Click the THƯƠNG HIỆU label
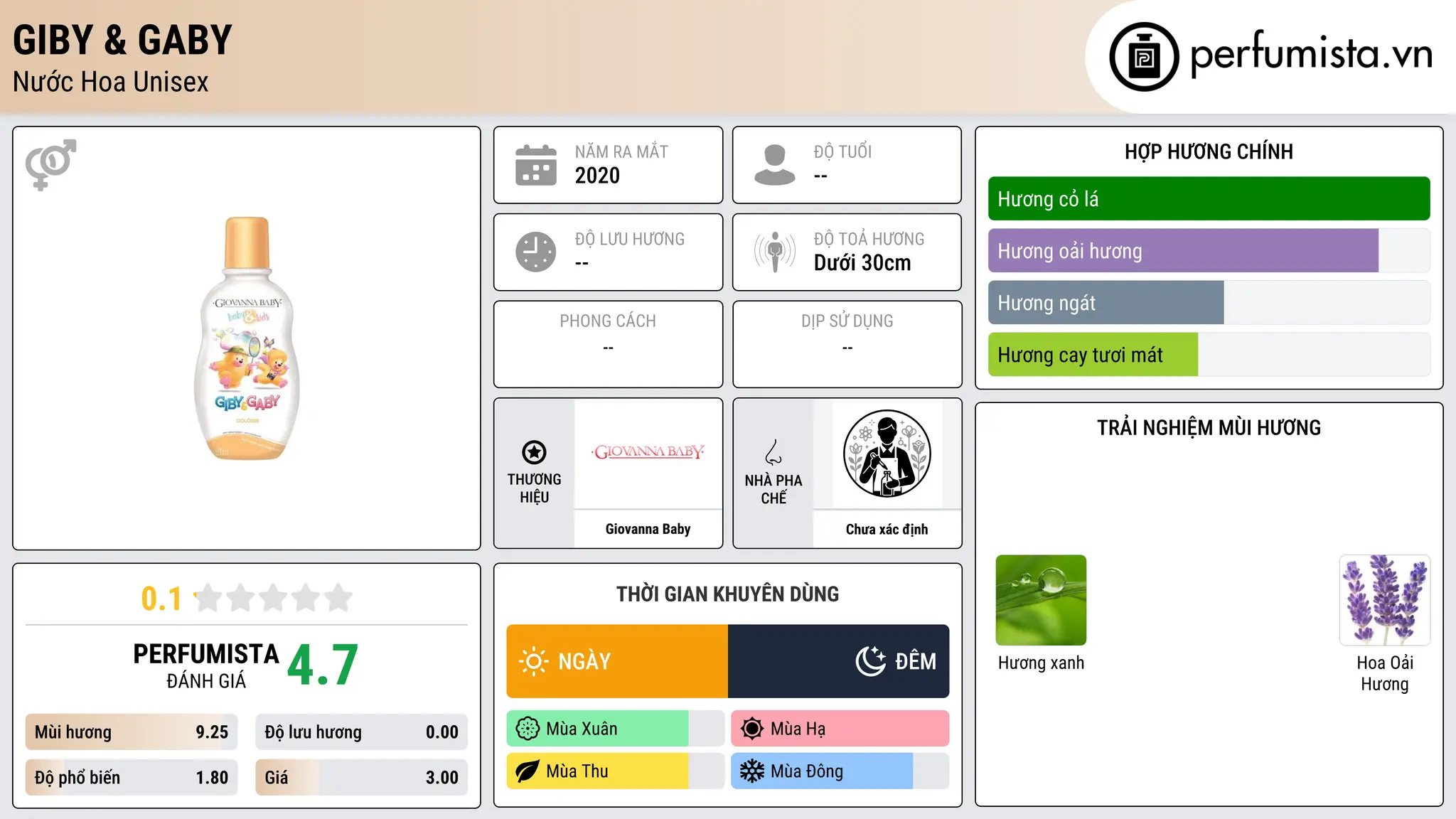 [x=534, y=488]
